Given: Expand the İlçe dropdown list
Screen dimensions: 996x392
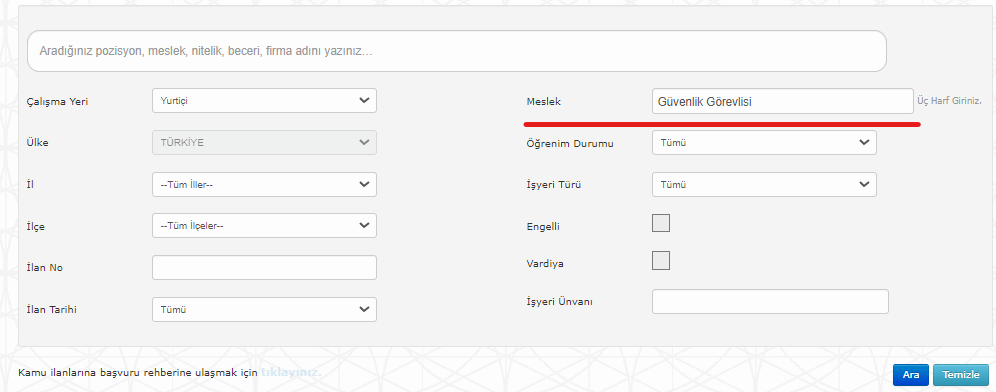Looking at the screenshot, I should tap(264, 226).
